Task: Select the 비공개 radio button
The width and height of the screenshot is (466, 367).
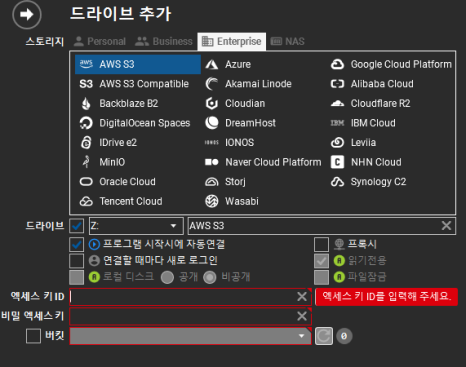Action: (x=210, y=277)
